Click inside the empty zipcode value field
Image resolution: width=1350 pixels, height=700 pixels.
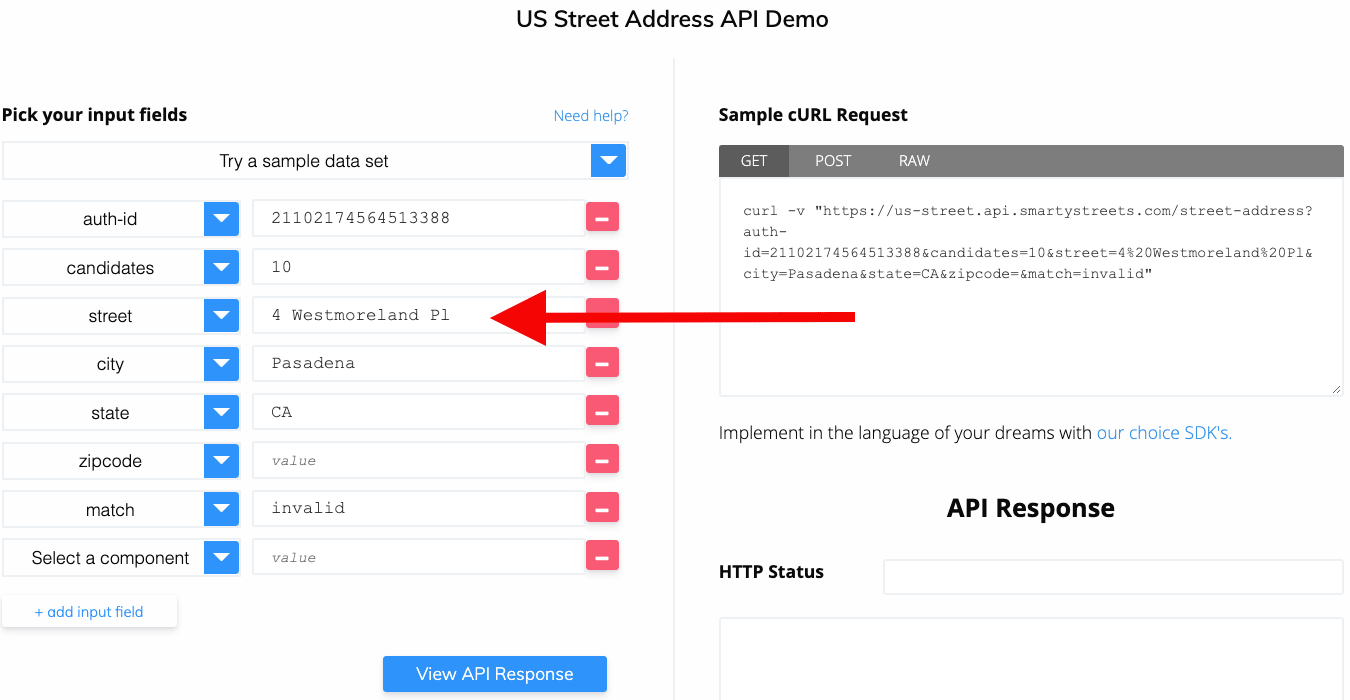pyautogui.click(x=420, y=459)
